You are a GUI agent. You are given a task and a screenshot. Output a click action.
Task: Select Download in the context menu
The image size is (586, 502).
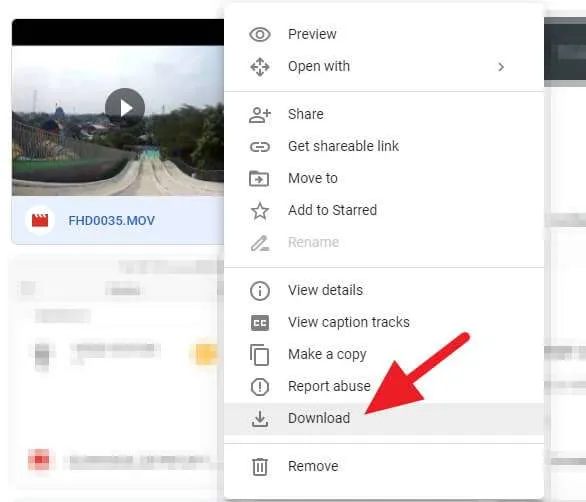pyautogui.click(x=384, y=419)
